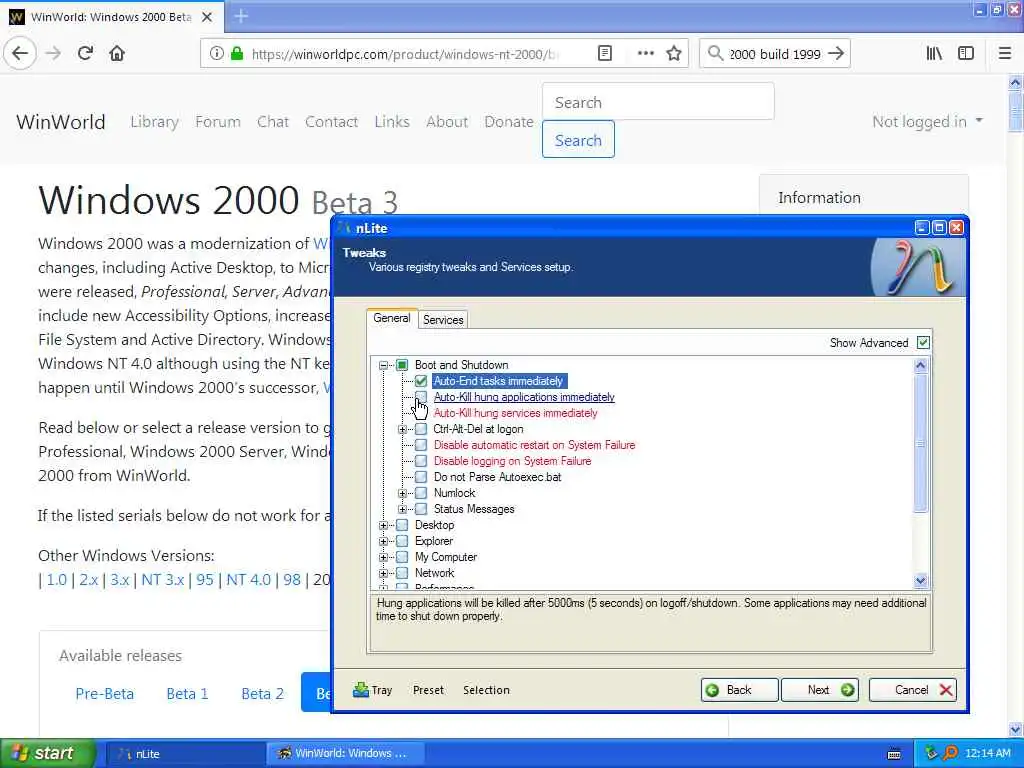Image resolution: width=1024 pixels, height=768 pixels.
Task: Click the Next button in nLite
Action: (820, 690)
